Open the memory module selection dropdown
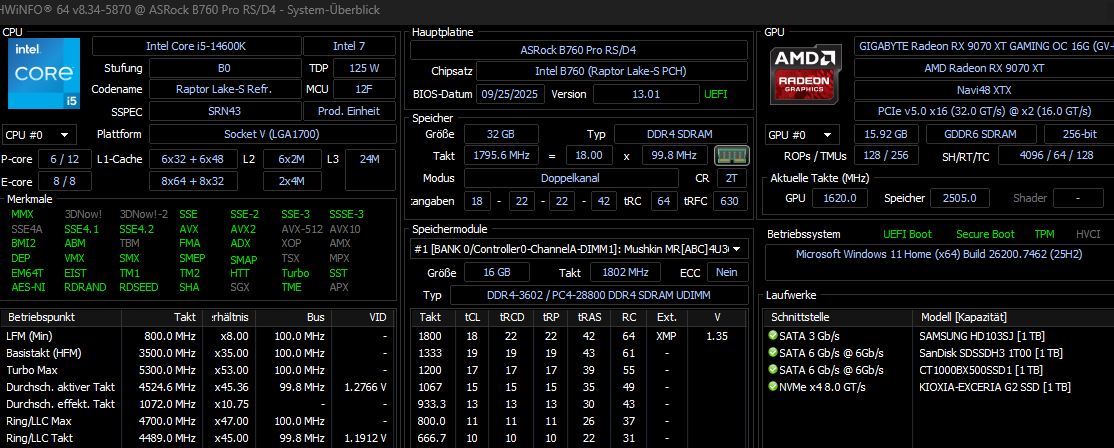Screen dimensions: 1114x448 pyautogui.click(x=579, y=248)
